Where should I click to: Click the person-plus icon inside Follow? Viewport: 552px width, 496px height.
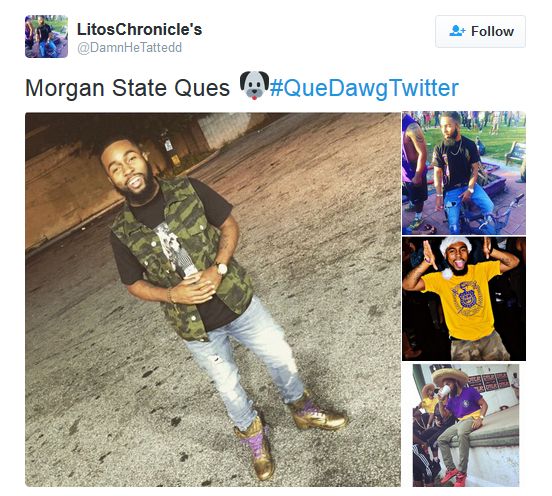click(457, 31)
